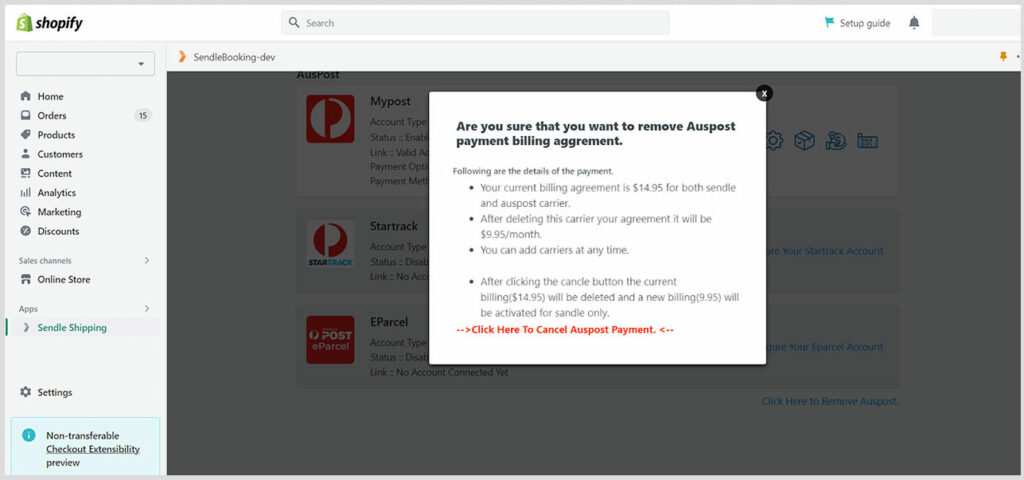
Task: Click the Setup guide flag icon
Action: click(x=829, y=22)
